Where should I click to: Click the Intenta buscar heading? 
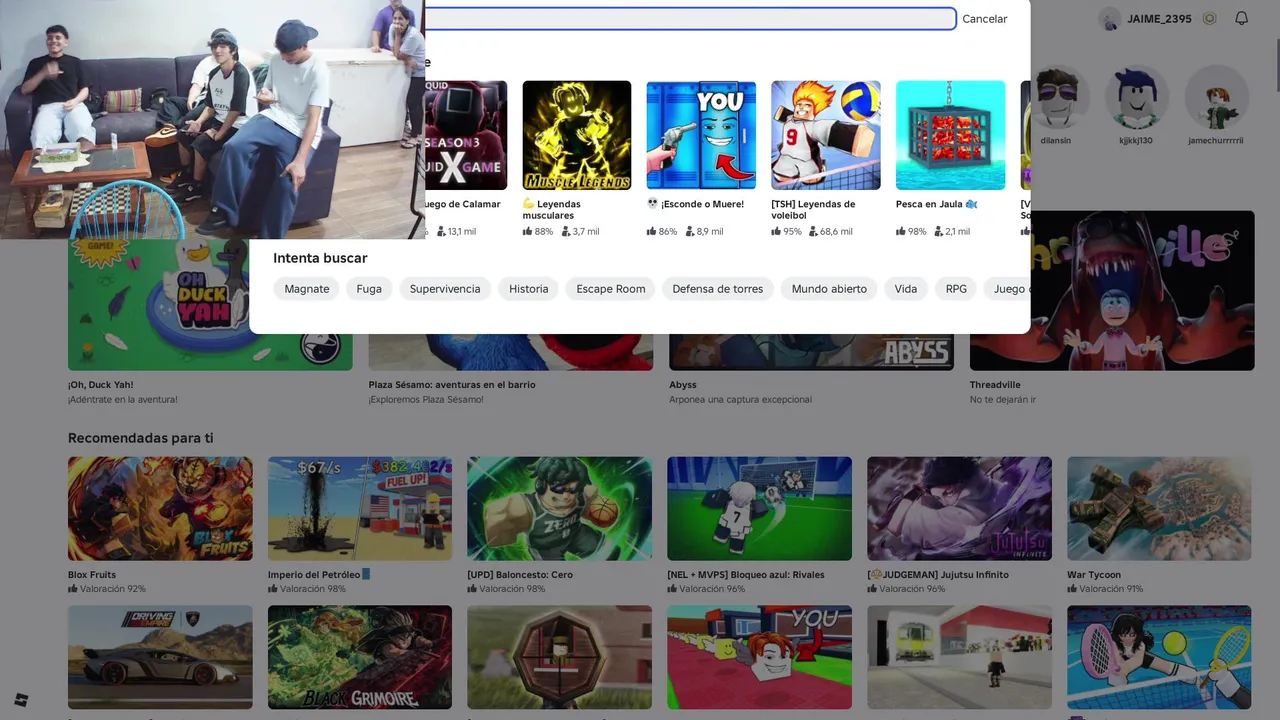pos(320,258)
